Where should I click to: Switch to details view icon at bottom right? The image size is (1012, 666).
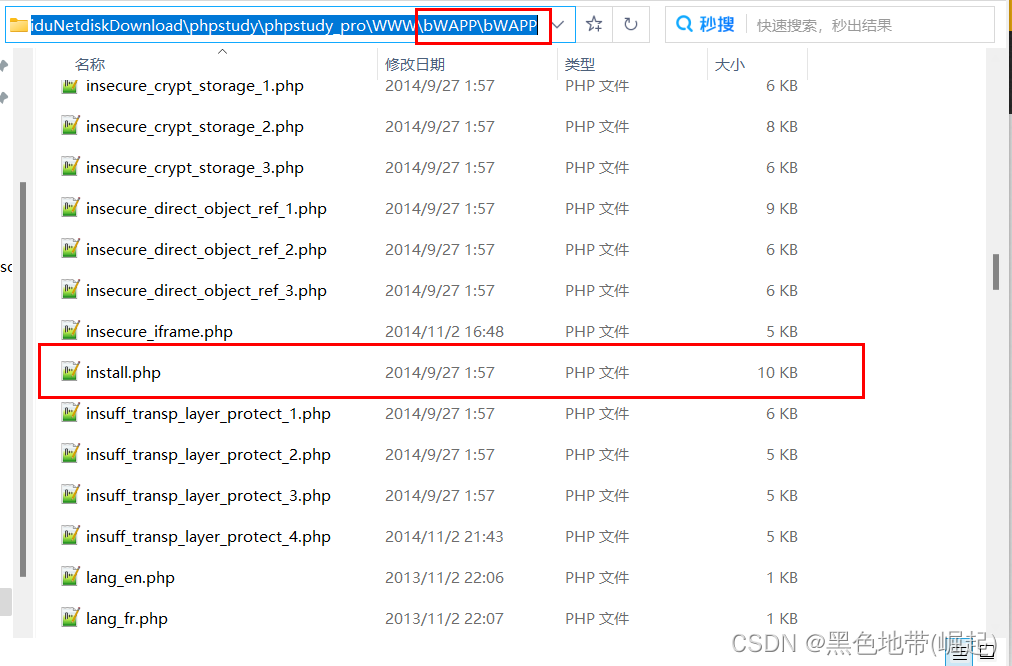click(x=959, y=652)
